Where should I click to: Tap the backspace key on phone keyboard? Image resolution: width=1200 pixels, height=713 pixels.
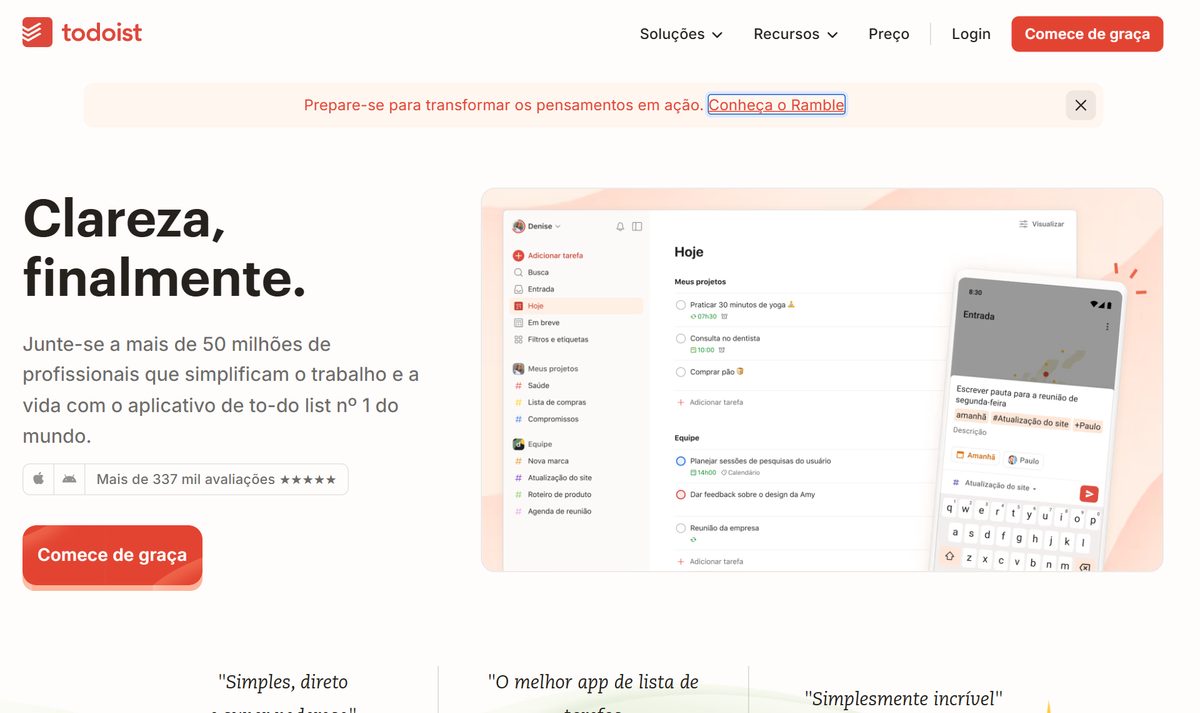[x=1084, y=567]
